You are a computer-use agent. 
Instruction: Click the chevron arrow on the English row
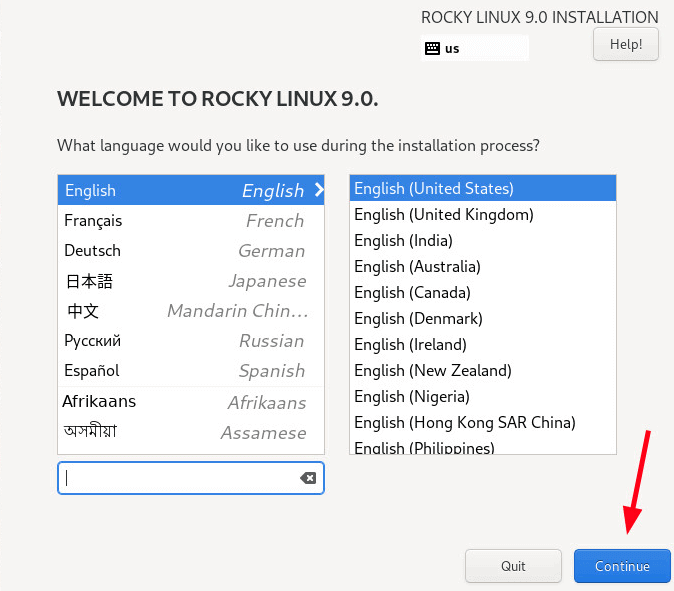point(319,190)
